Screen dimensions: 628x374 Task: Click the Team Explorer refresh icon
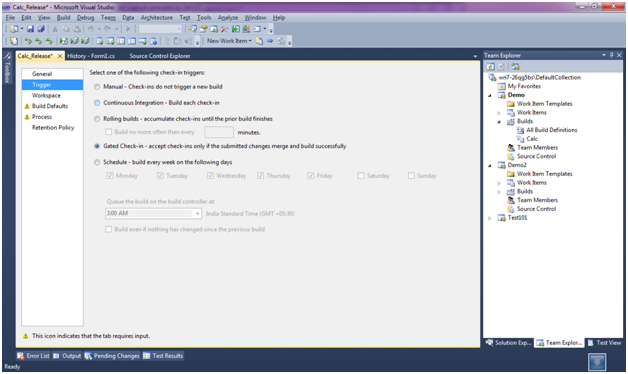[x=490, y=66]
